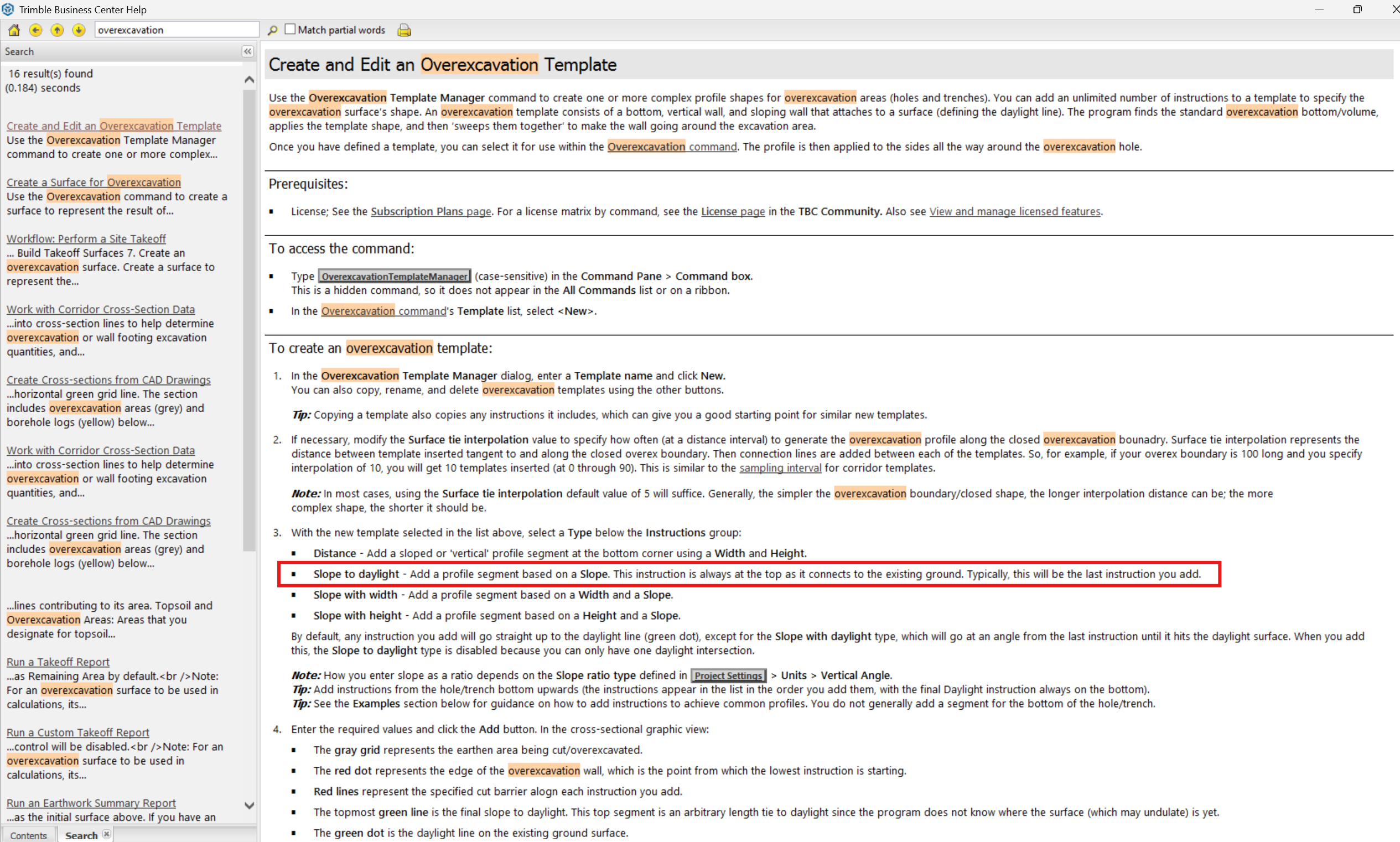
Task: Open the Run a Takeoff Report result
Action: [58, 662]
